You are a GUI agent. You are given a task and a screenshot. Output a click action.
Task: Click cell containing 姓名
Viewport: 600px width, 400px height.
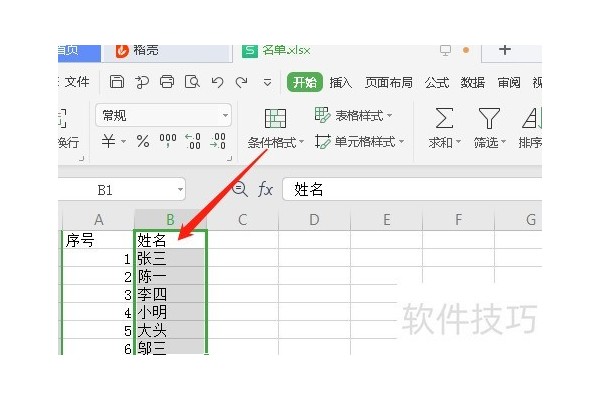[x=170, y=240]
